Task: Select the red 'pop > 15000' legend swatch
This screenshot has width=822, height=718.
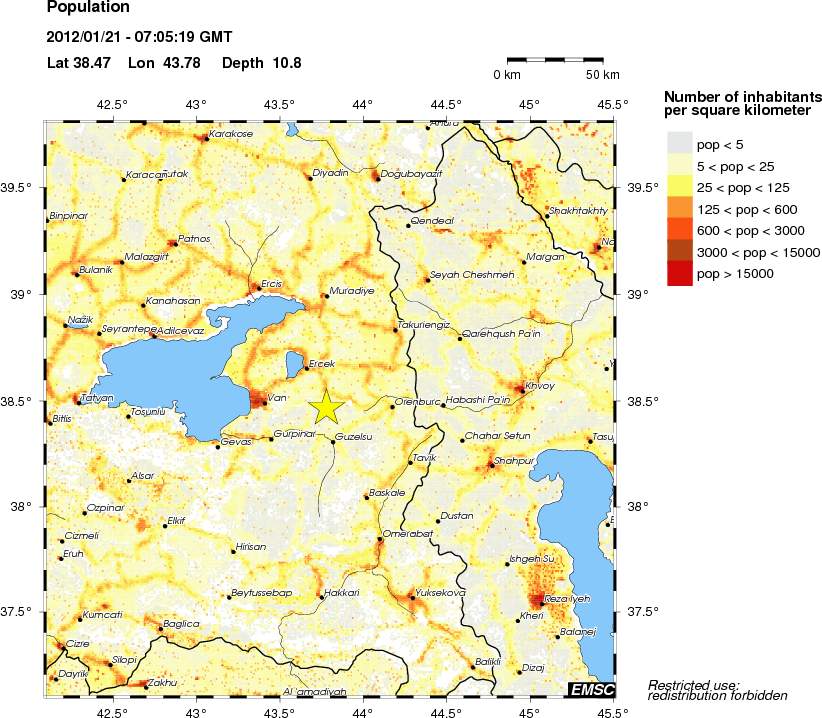Action: 680,273
